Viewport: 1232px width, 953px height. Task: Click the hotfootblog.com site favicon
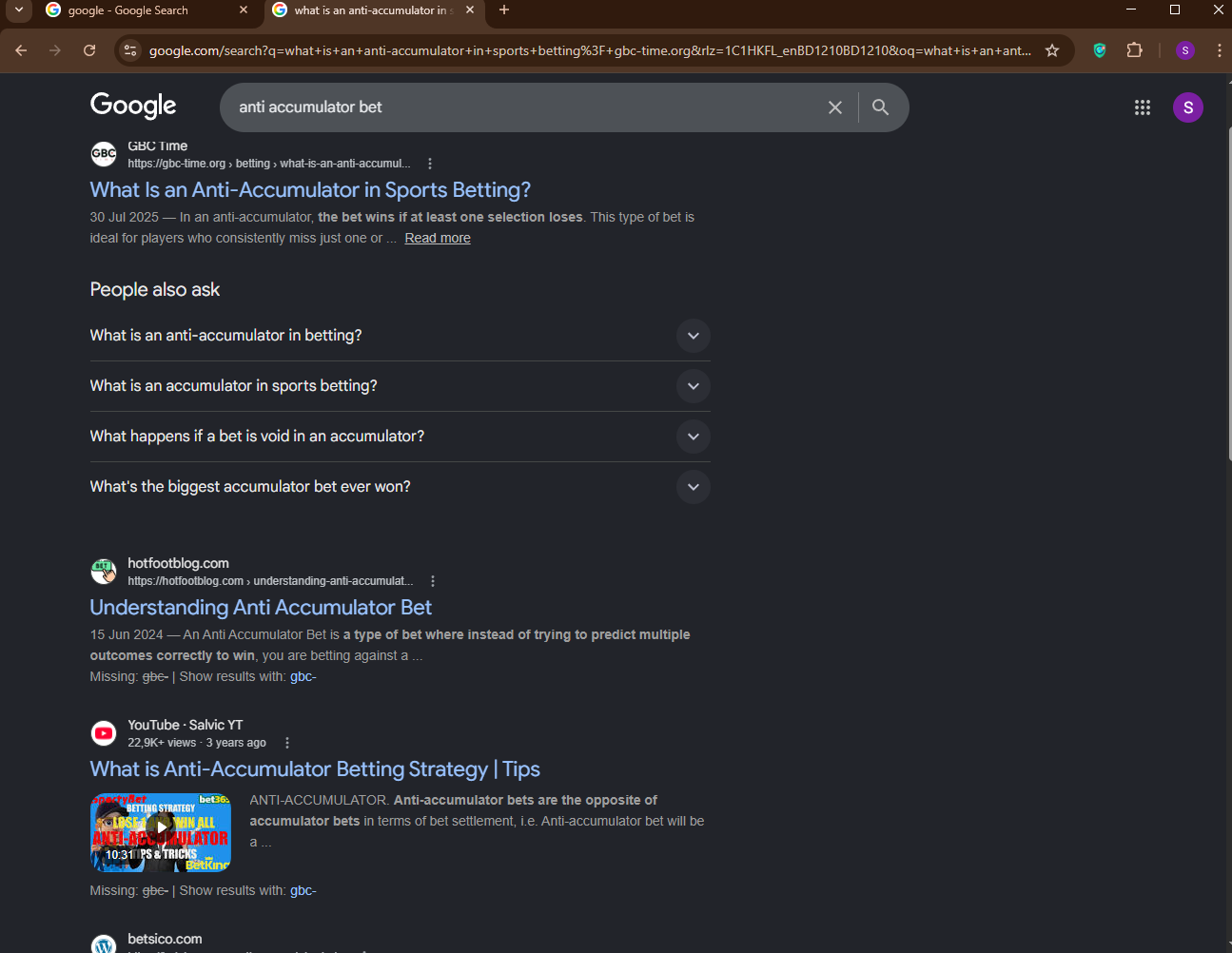tap(104, 572)
